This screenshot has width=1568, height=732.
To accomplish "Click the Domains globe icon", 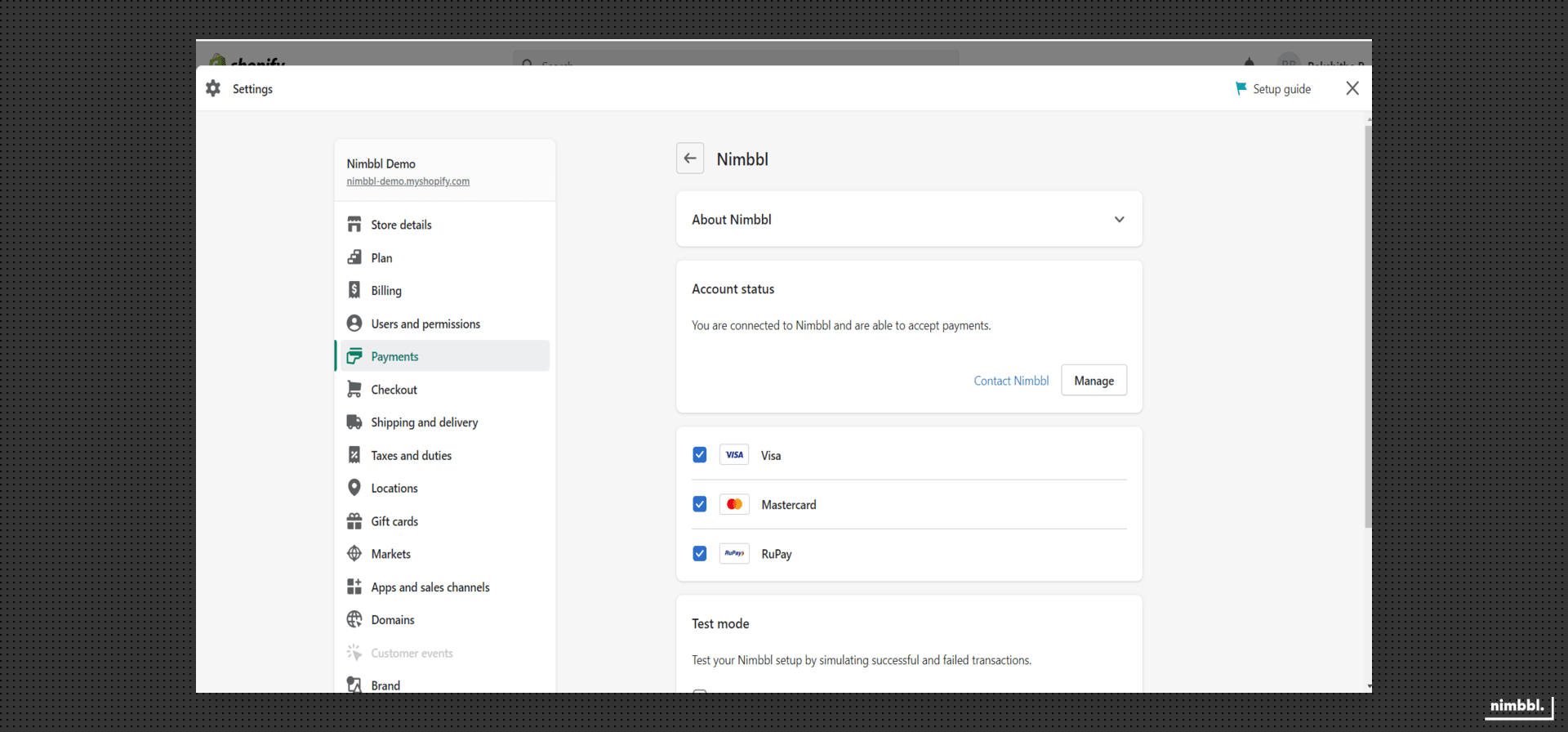I will point(354,619).
